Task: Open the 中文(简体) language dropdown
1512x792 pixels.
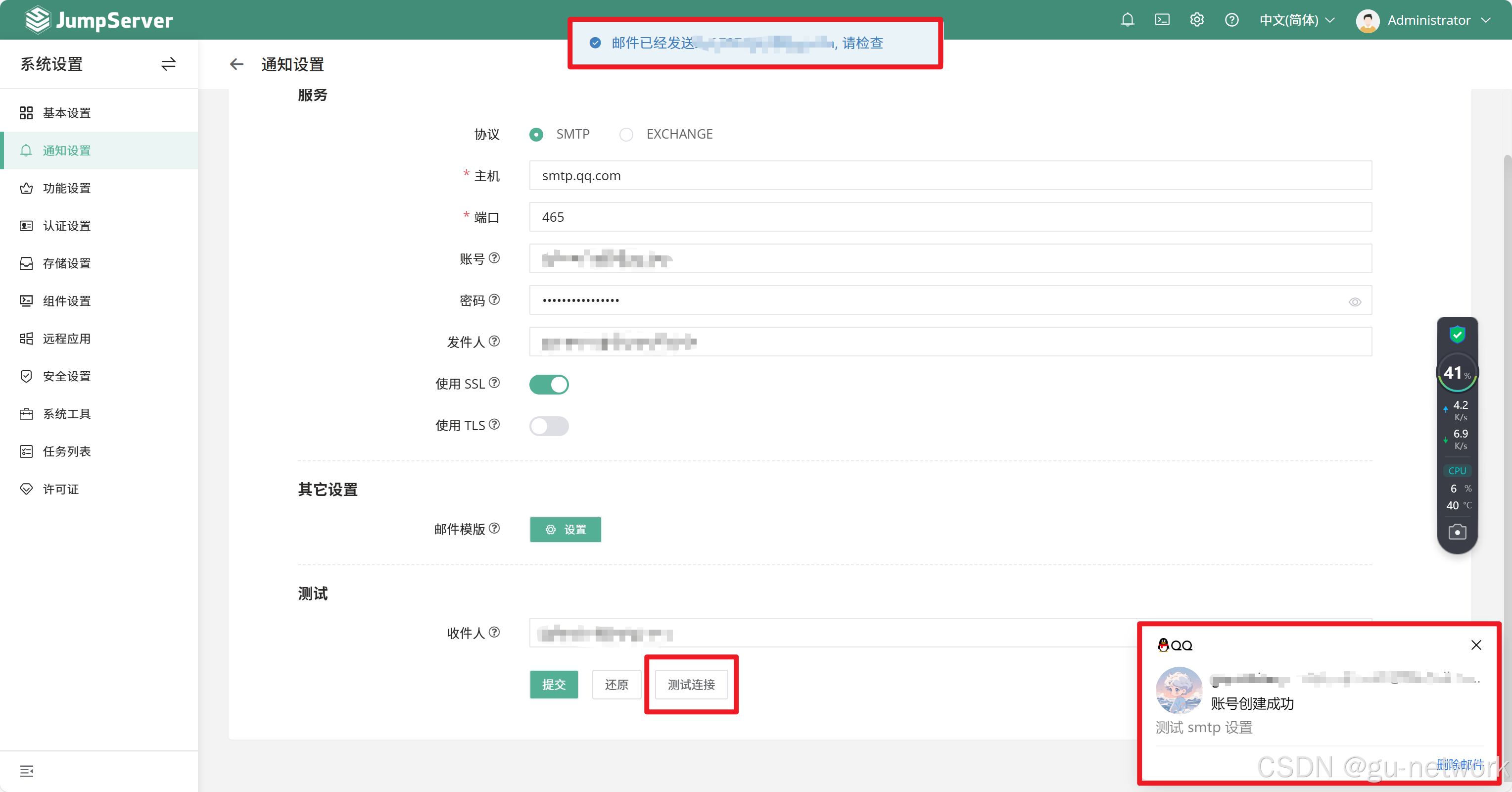Action: 1297,20
